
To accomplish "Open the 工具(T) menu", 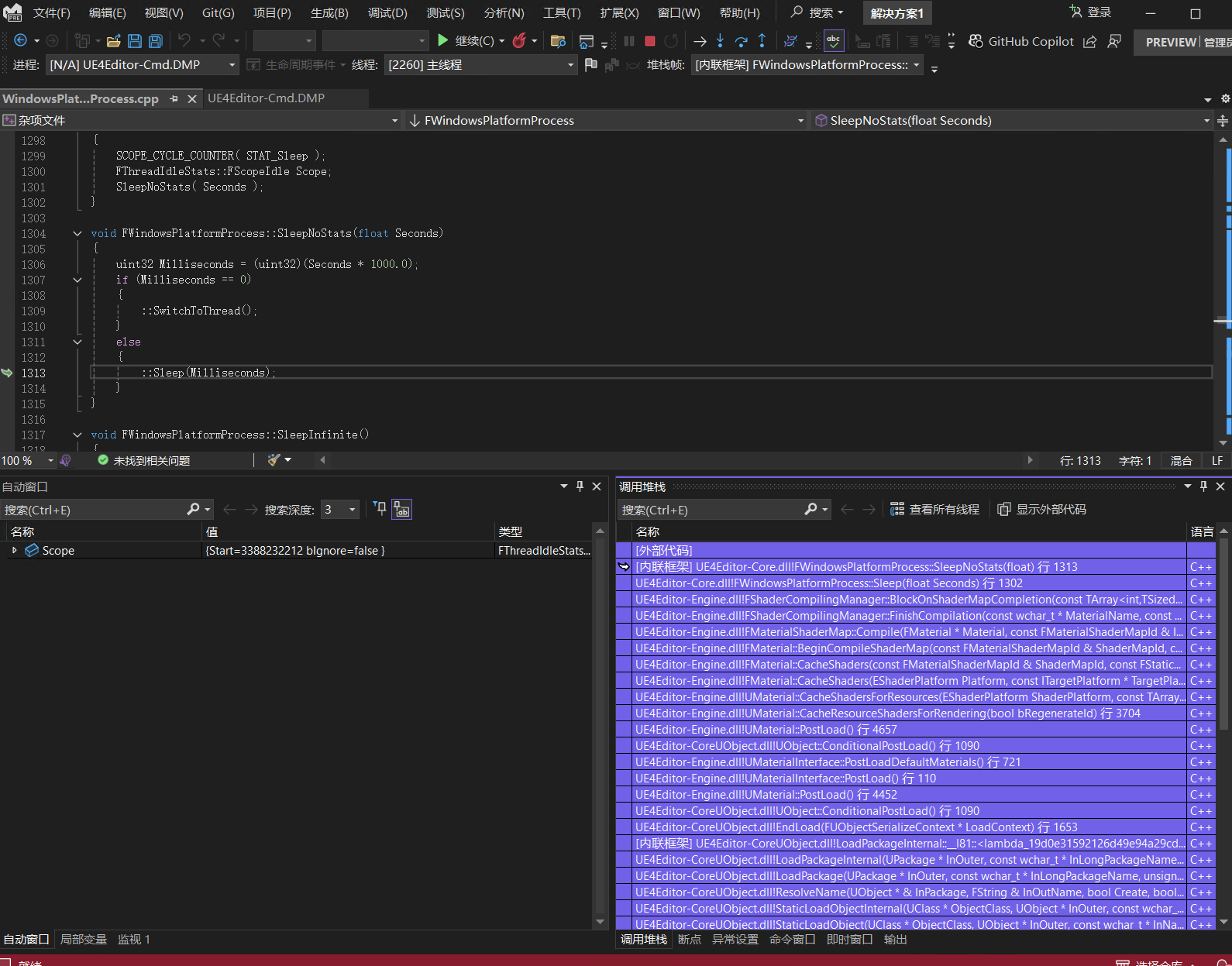I will tap(562, 13).
